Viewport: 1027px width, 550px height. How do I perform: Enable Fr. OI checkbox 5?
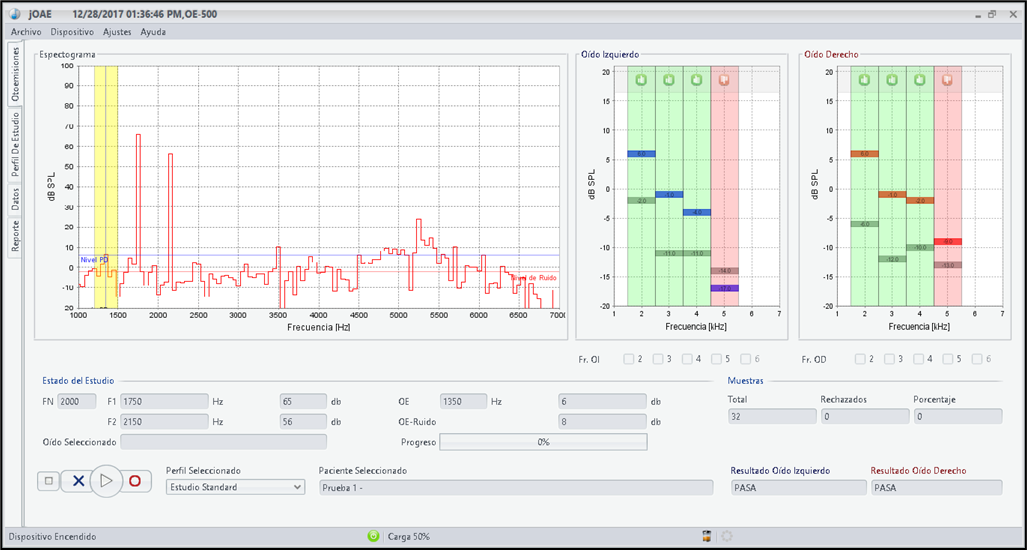(717, 359)
